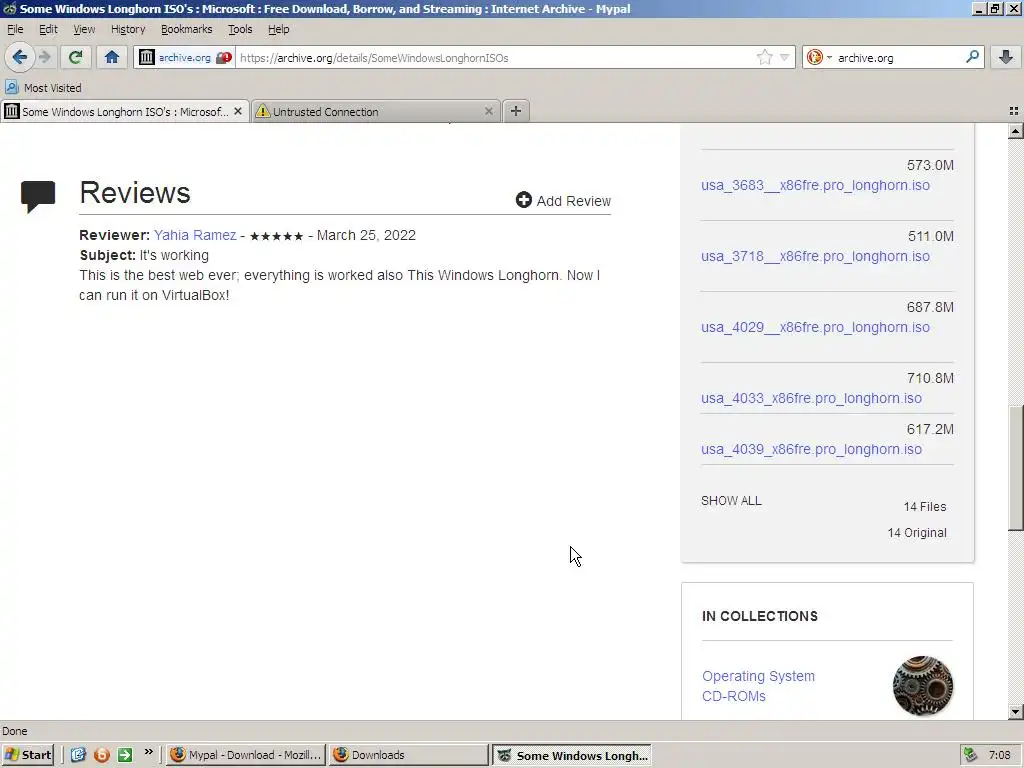Image resolution: width=1024 pixels, height=768 pixels.
Task: Open the home page button
Action: pyautogui.click(x=112, y=57)
